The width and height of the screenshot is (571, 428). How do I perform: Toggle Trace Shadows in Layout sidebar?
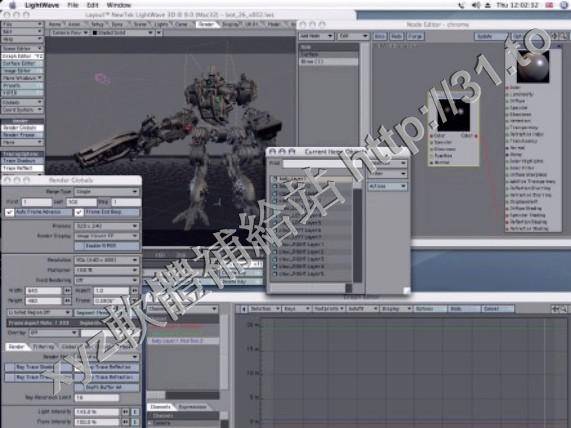22,161
